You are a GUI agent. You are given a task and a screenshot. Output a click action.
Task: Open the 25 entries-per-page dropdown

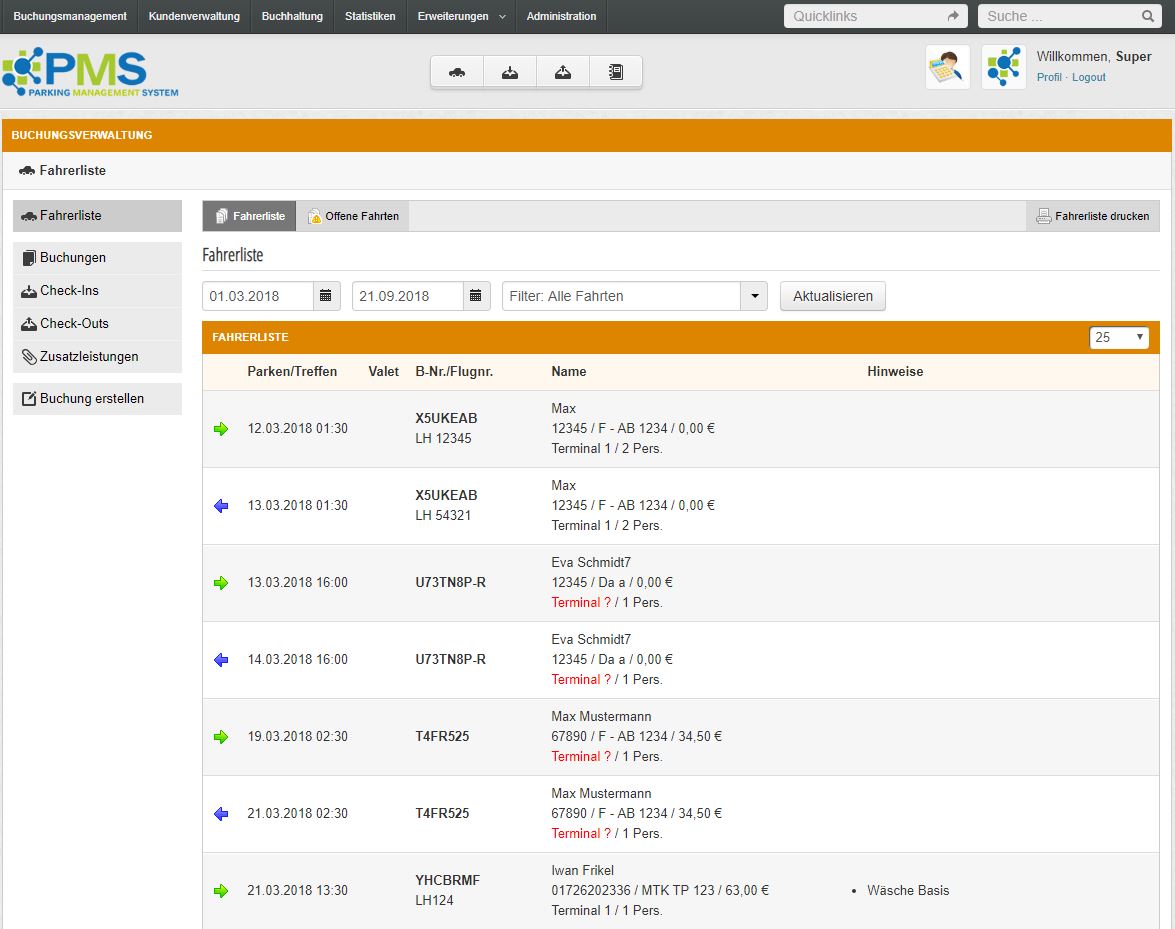(x=1119, y=337)
